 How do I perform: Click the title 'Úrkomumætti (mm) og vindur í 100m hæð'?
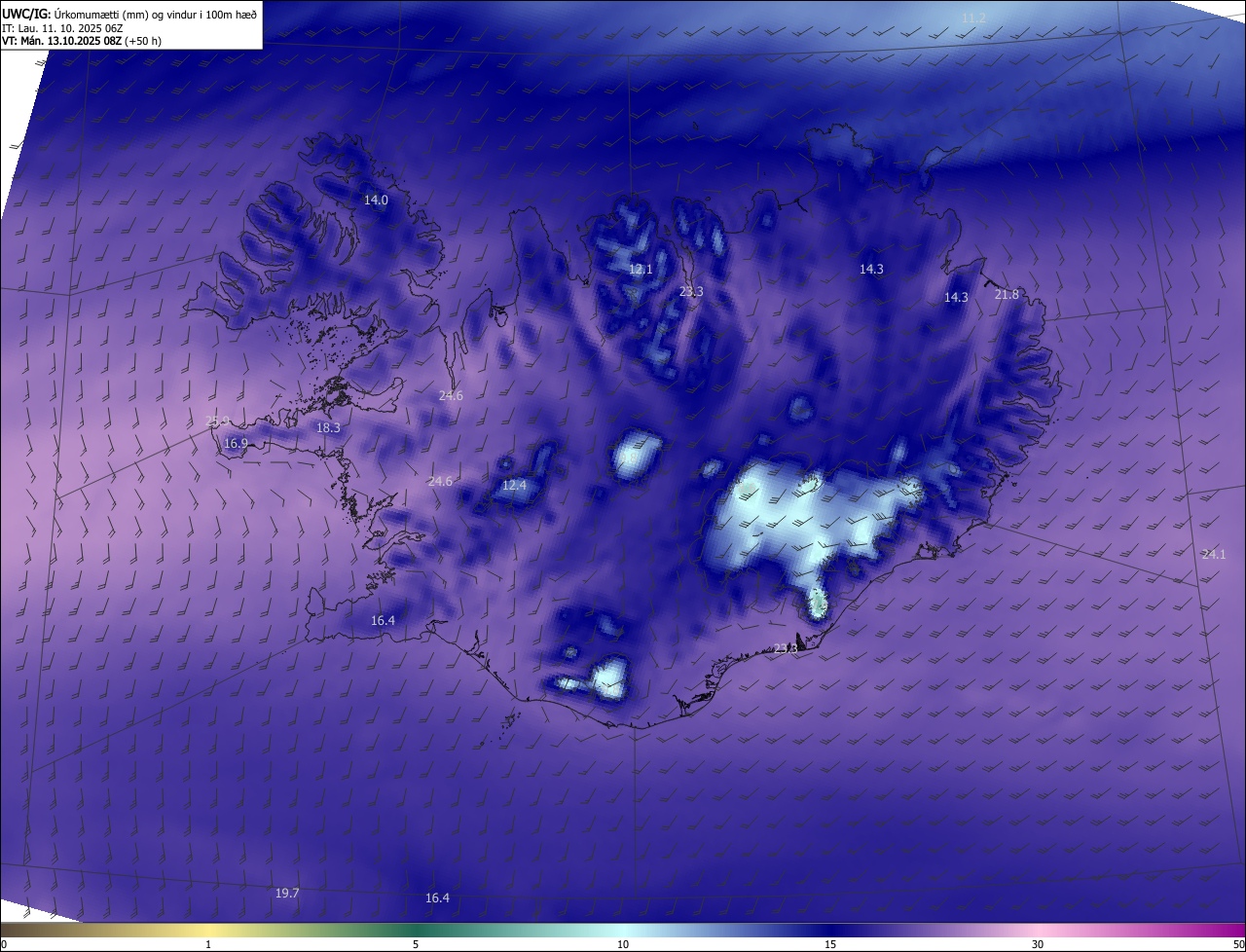point(157,14)
